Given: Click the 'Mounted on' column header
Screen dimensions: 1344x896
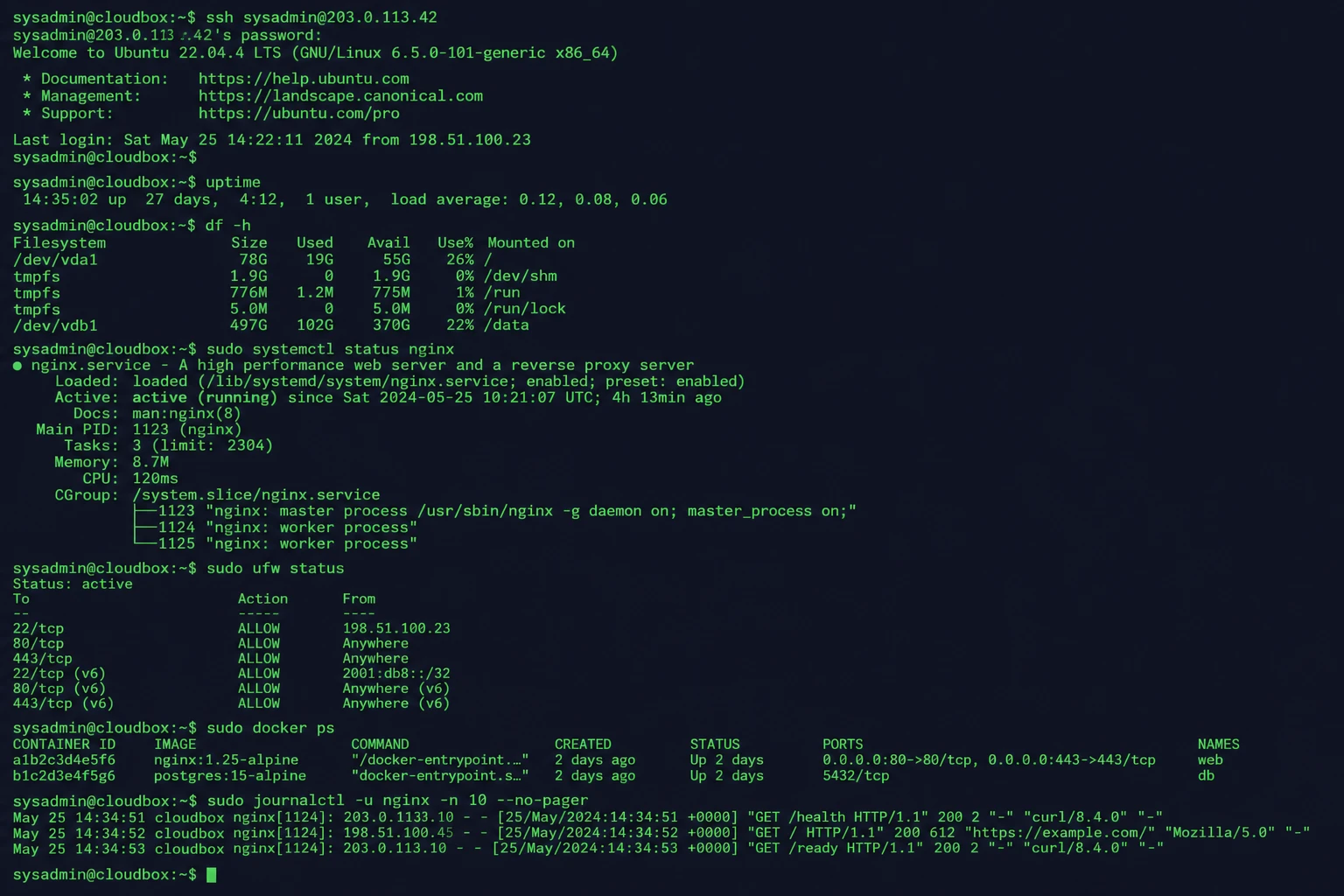Looking at the screenshot, I should tap(531, 243).
